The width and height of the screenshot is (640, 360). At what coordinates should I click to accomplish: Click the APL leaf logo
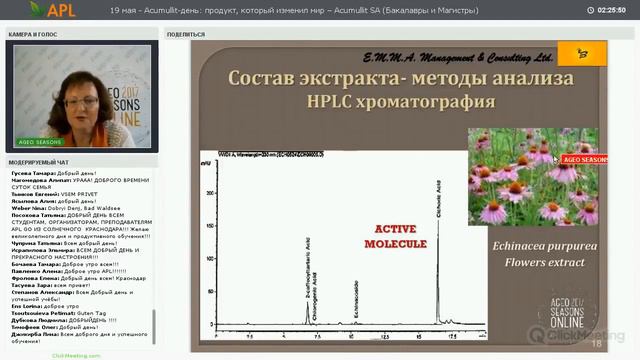pos(53,9)
